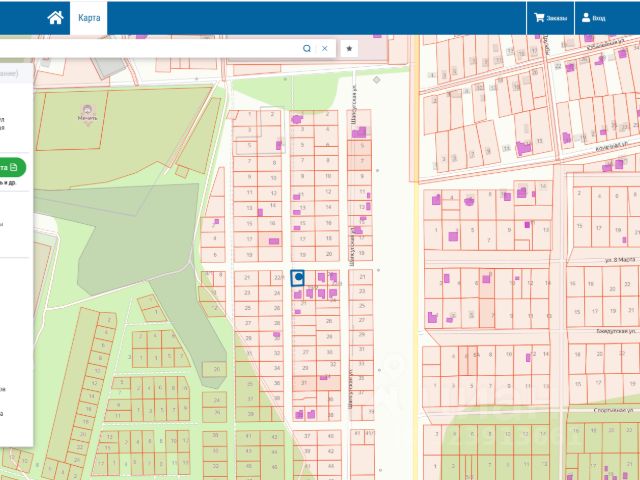Open the Карта tab
This screenshot has width=640, height=480.
tap(89, 18)
